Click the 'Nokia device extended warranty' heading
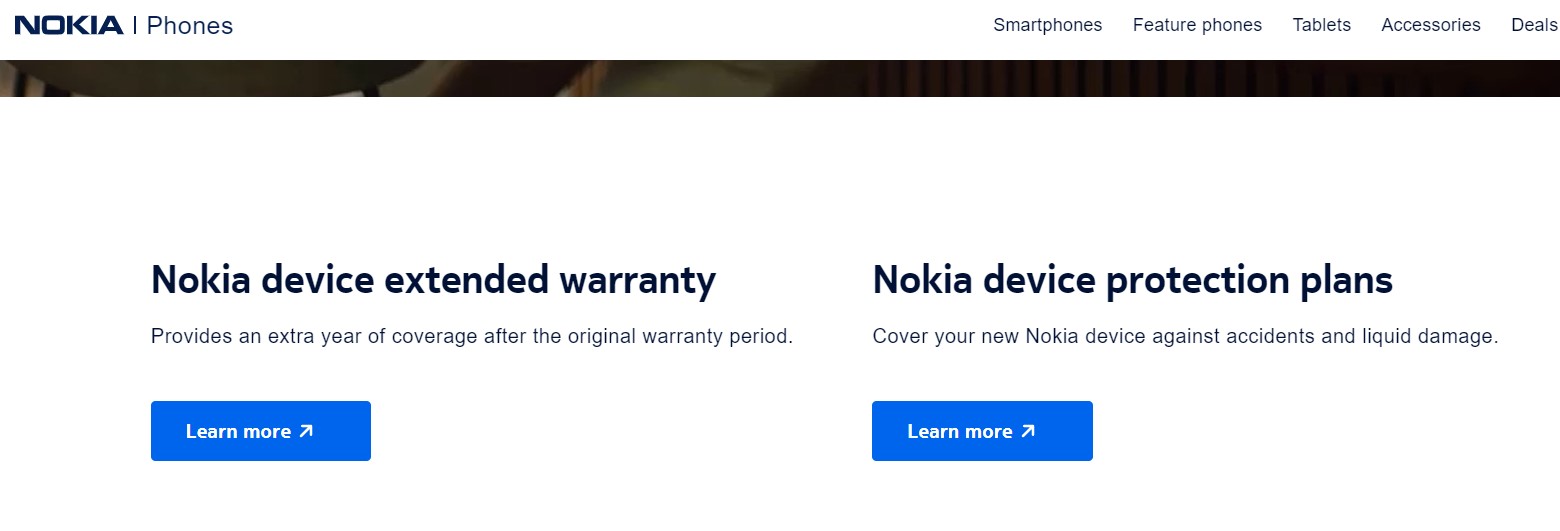 pos(433,280)
